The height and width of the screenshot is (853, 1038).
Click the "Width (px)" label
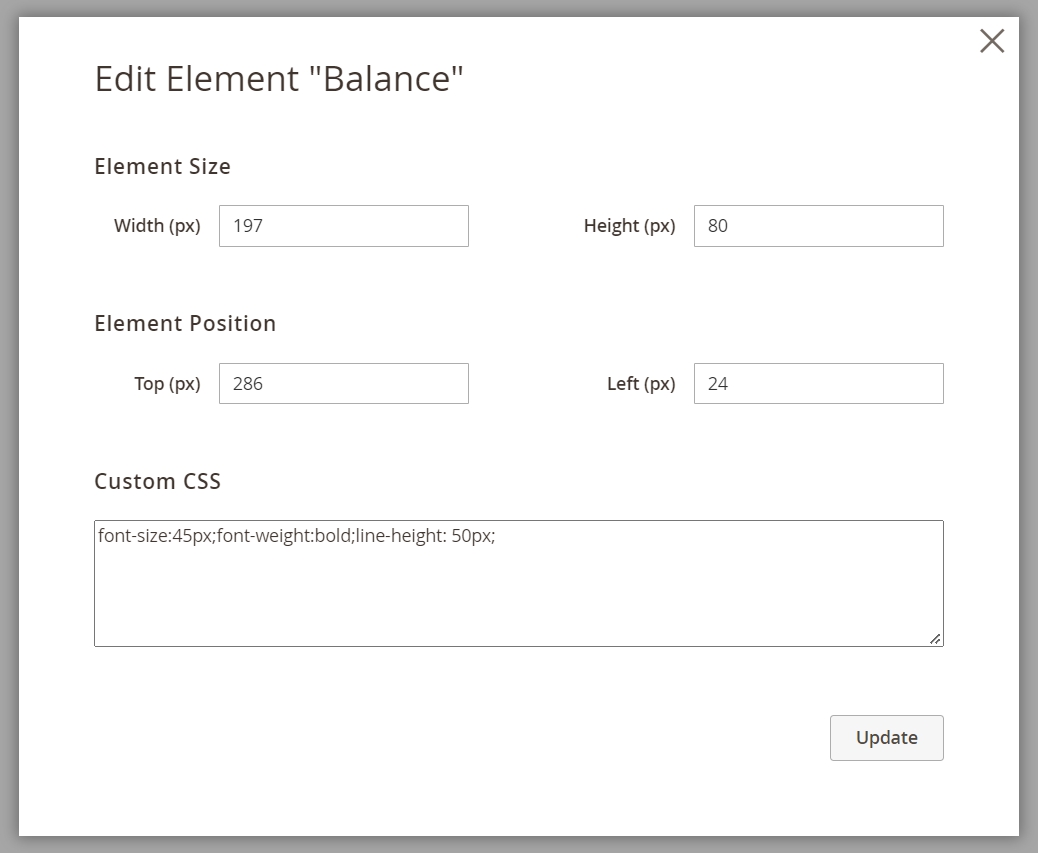(x=157, y=226)
